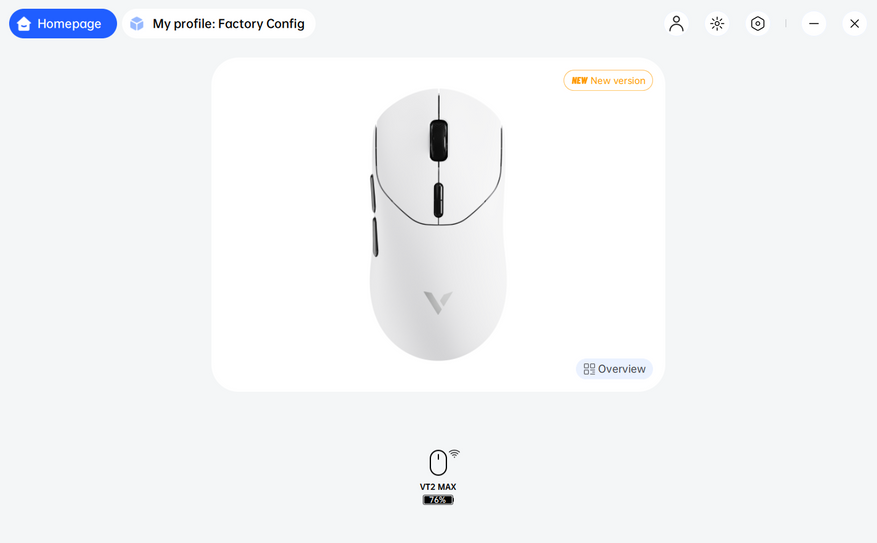The image size is (877, 543).
Task: Open the hexagon settings icon
Action: tap(758, 23)
